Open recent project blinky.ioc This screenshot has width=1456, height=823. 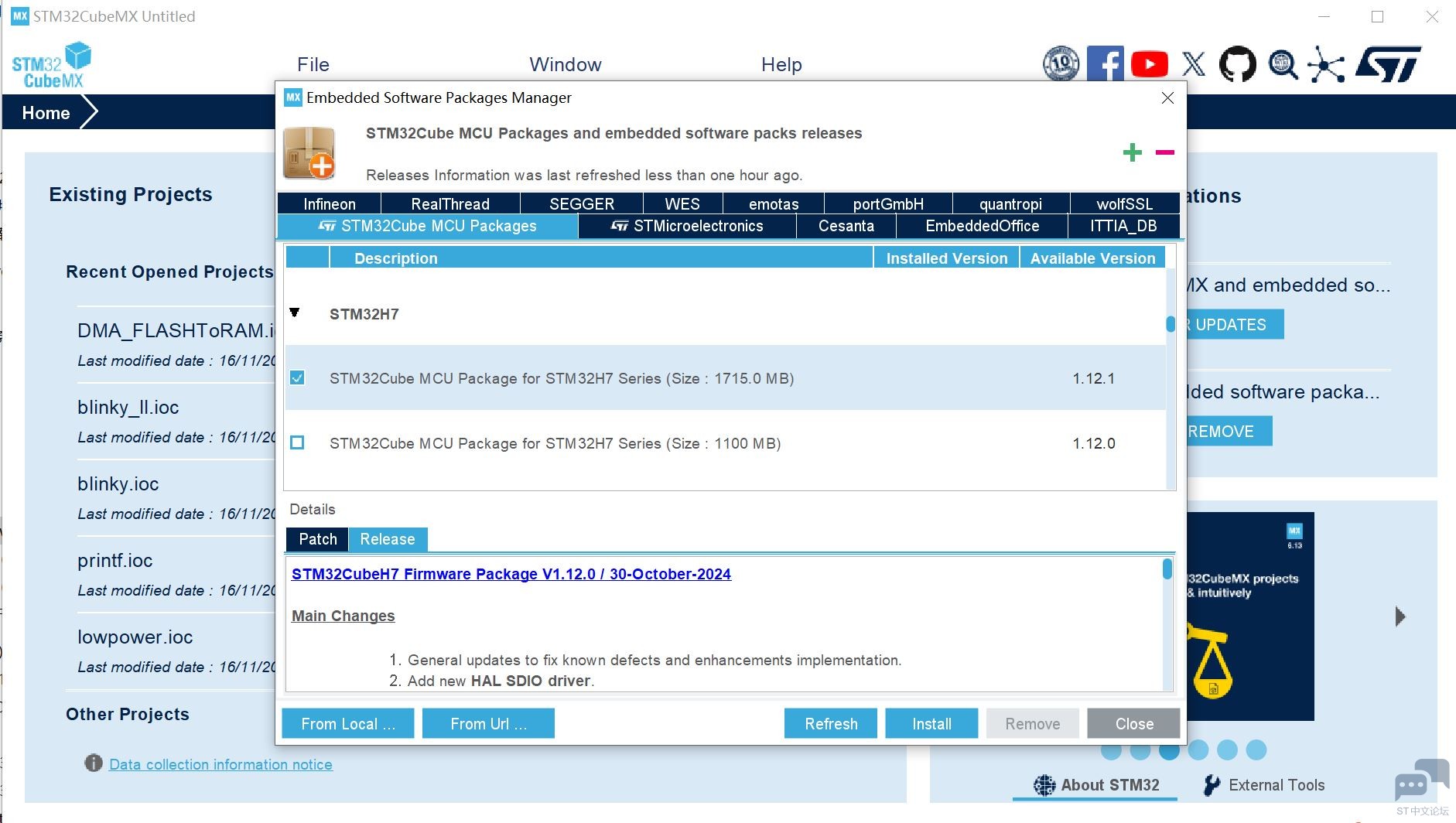pos(118,484)
